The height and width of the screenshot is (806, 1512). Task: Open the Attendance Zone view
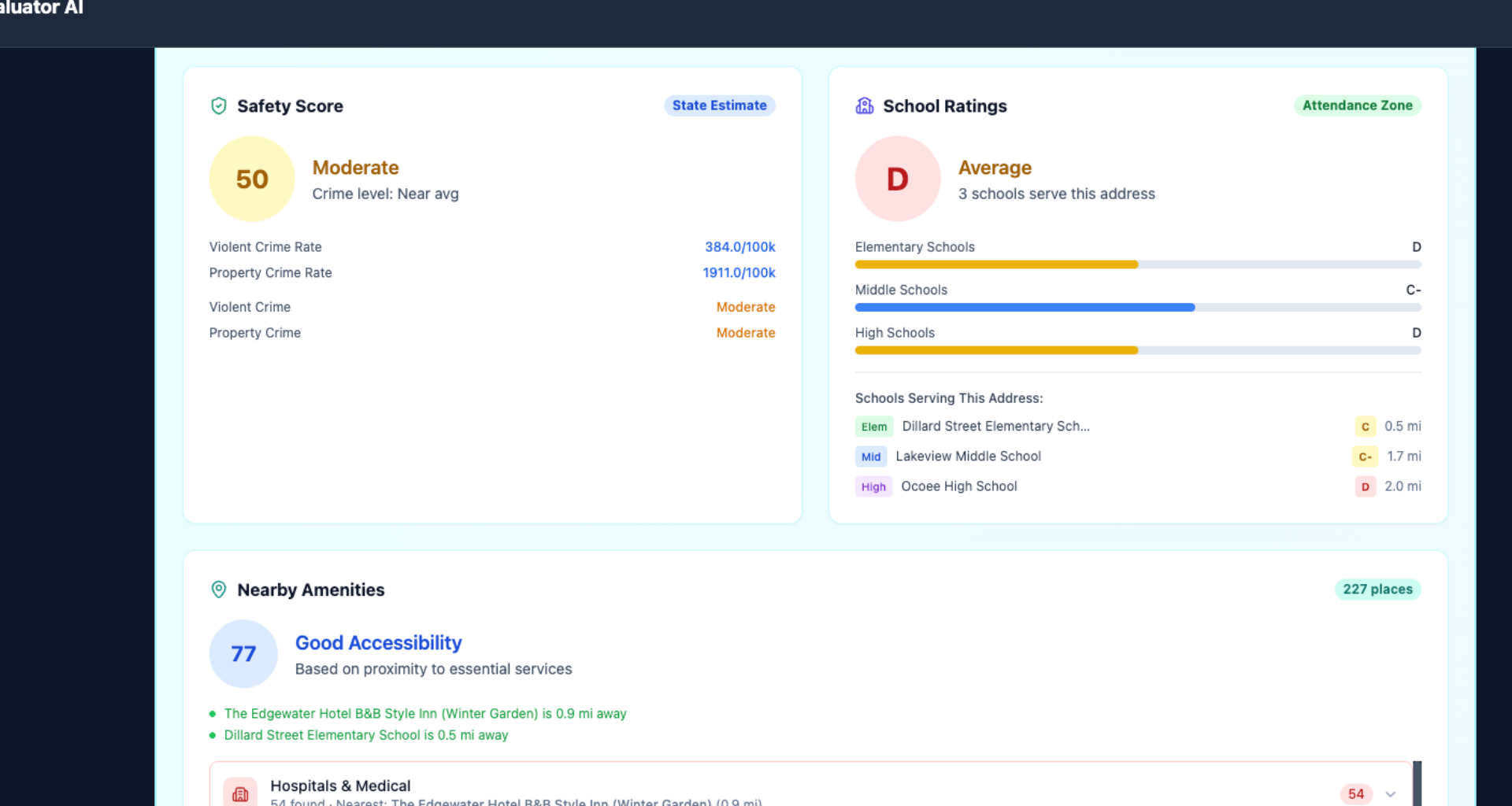click(x=1357, y=105)
